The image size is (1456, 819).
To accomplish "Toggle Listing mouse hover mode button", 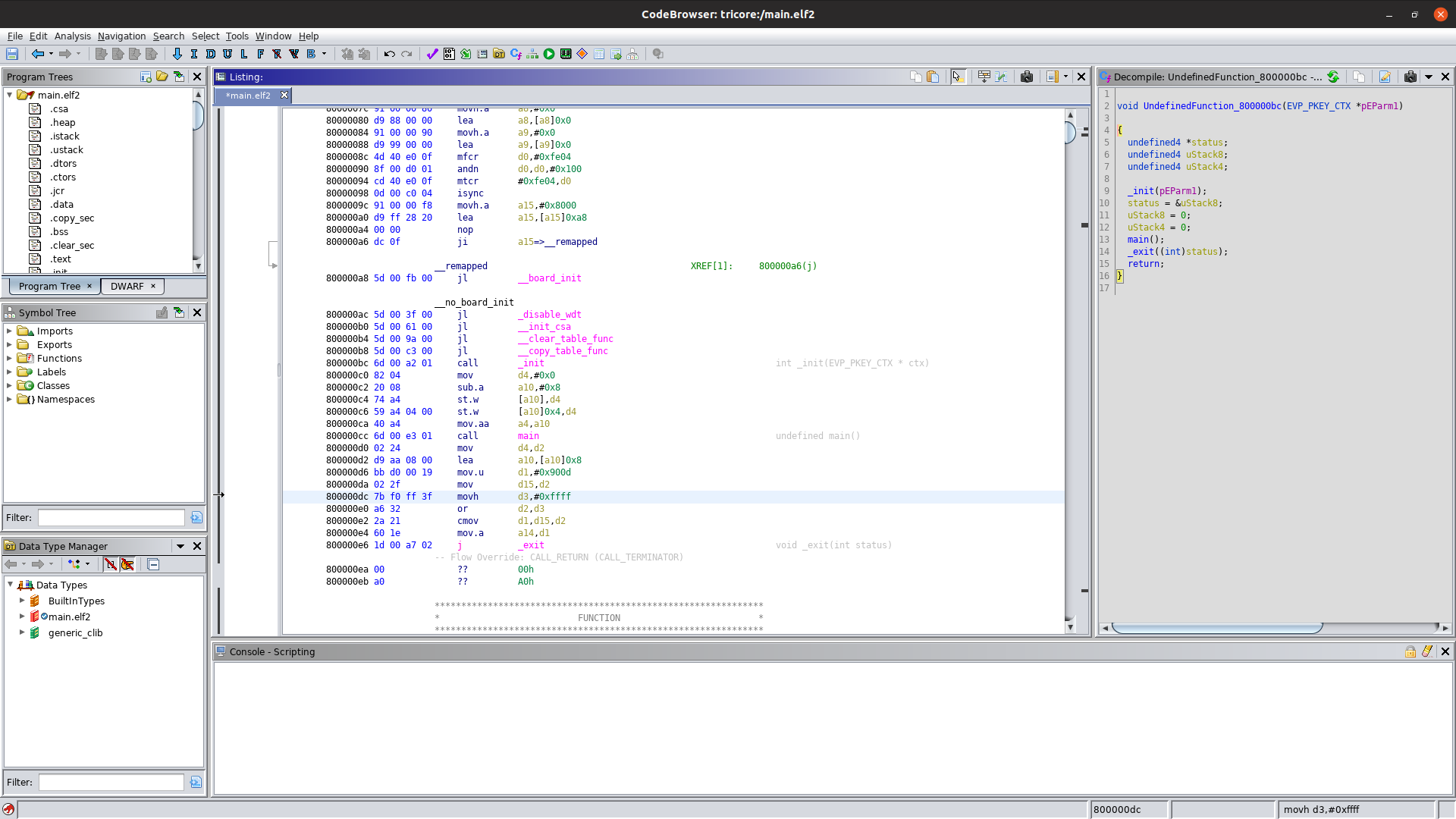I will [959, 77].
